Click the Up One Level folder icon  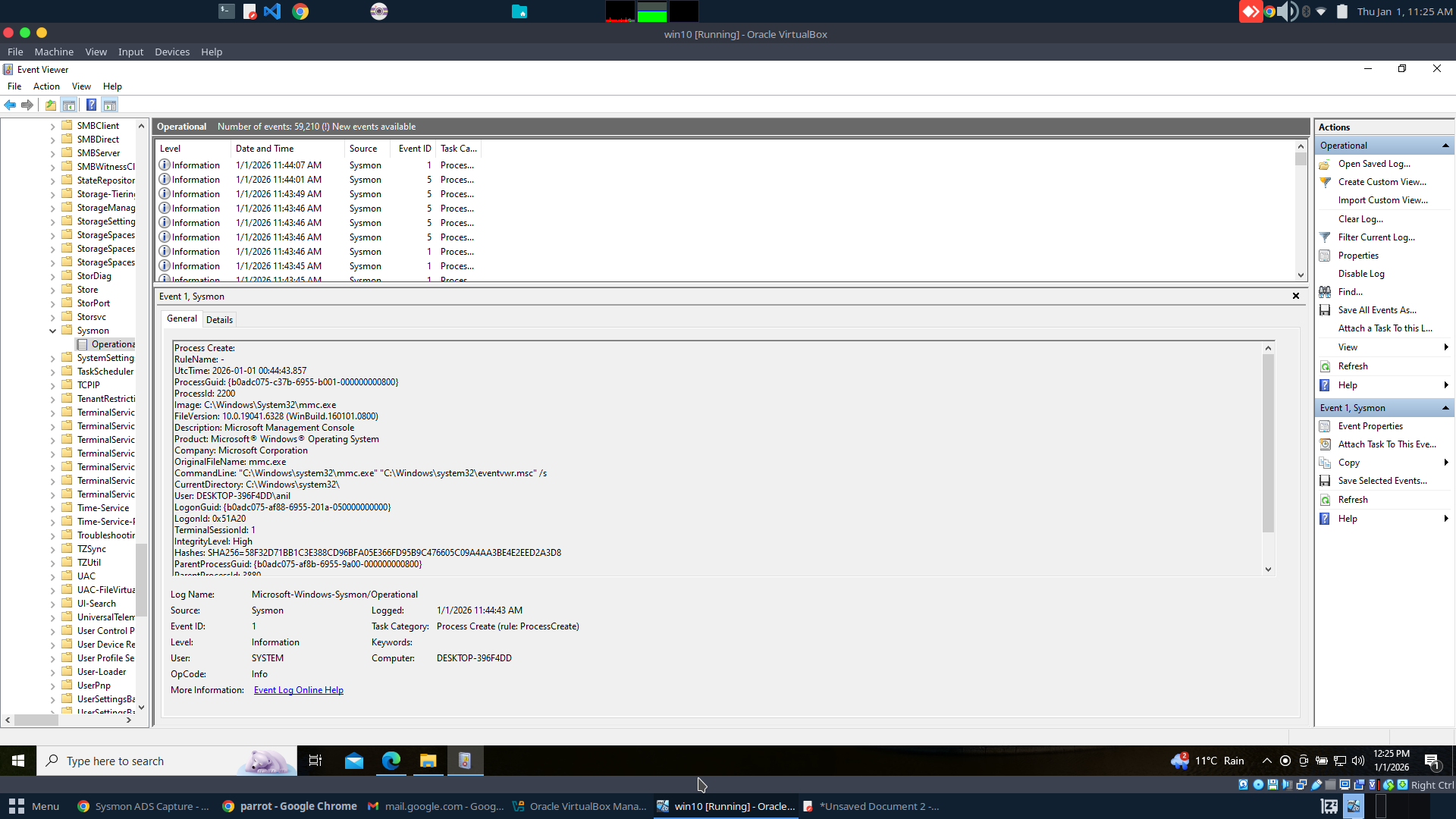[x=51, y=105]
